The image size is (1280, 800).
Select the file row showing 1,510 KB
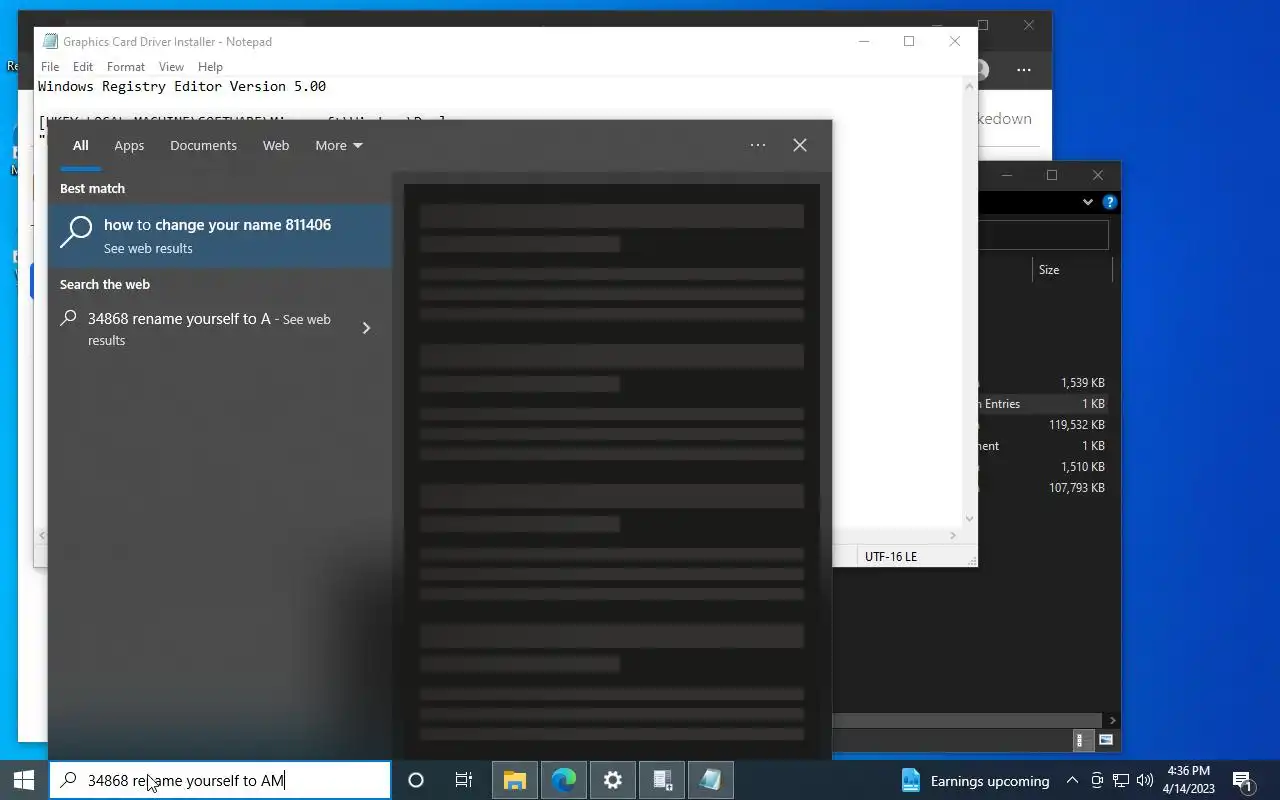tap(1044, 467)
